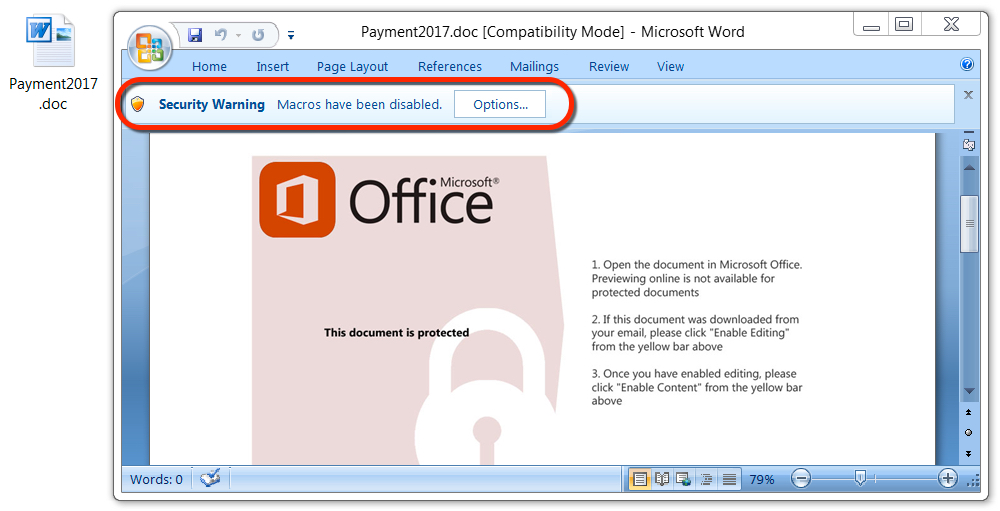This screenshot has height=511, width=1000.
Task: Undo the last action
Action: point(221,34)
